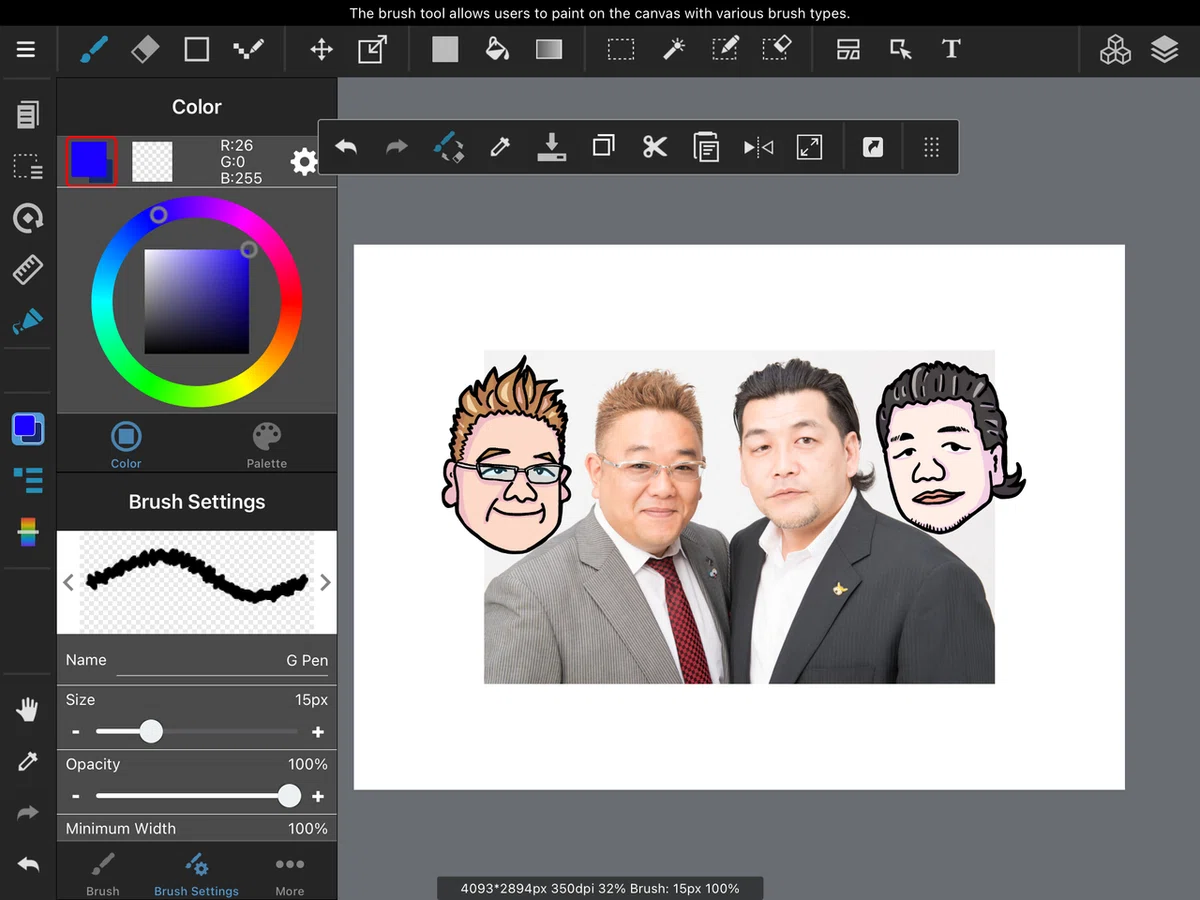Click the Save download icon
Viewport: 1200px width, 900px height.
pos(552,147)
